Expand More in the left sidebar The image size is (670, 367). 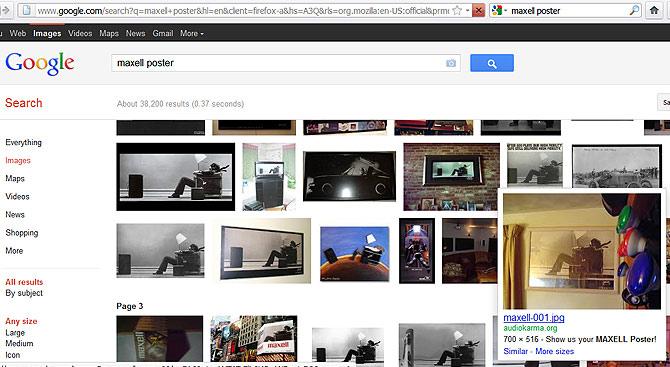14,250
